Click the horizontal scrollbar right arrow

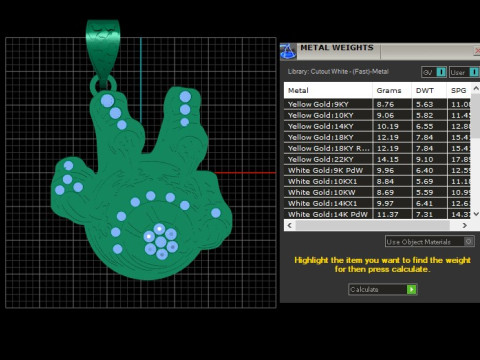tap(464, 225)
